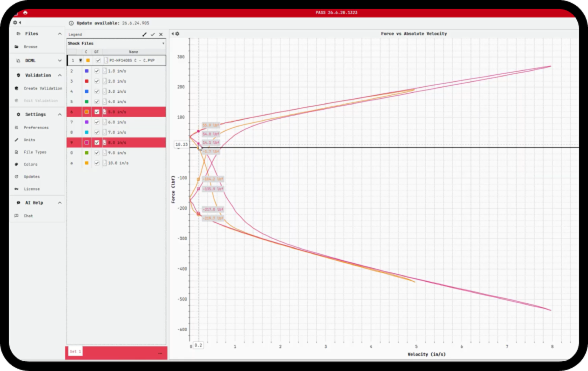This screenshot has height=371, width=588.
Task: Select Create Validation menu item
Action: (x=43, y=89)
